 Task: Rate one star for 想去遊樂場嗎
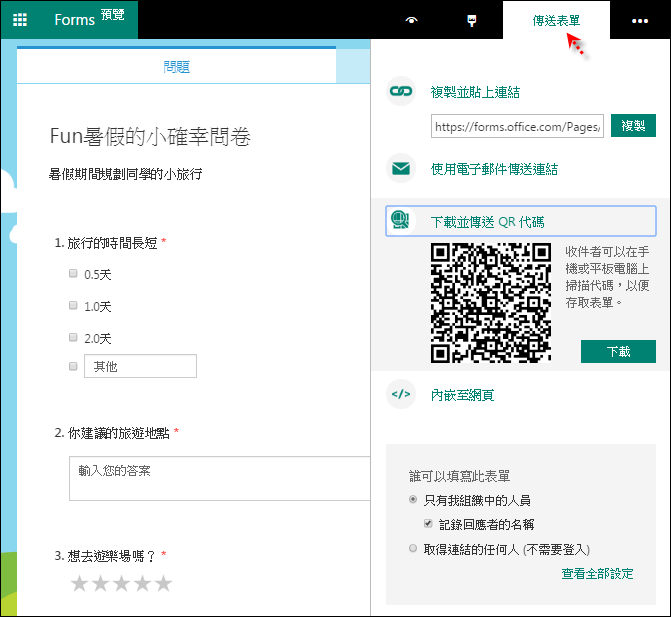[x=79, y=583]
